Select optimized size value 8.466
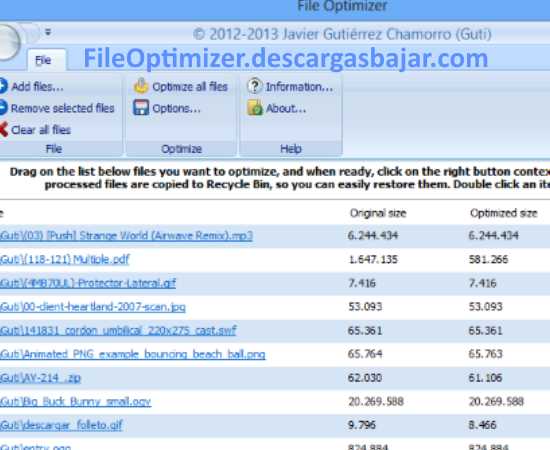Image resolution: width=550 pixels, height=450 pixels. pyautogui.click(x=482, y=425)
